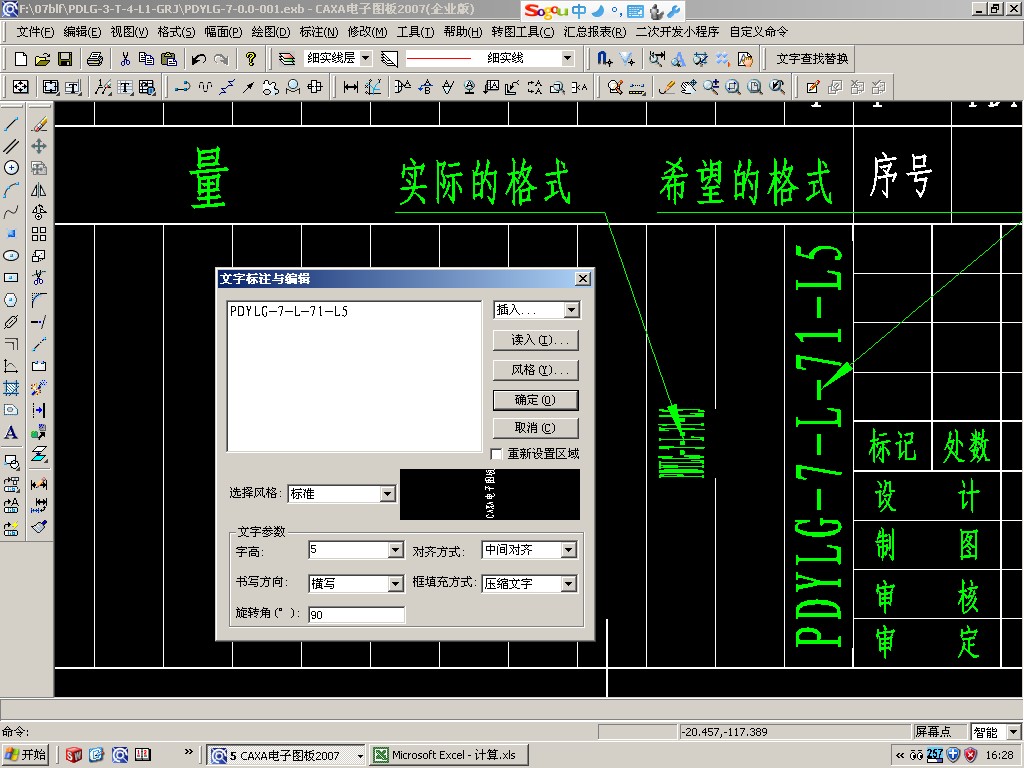Open the 文件(F) menu

[35, 32]
